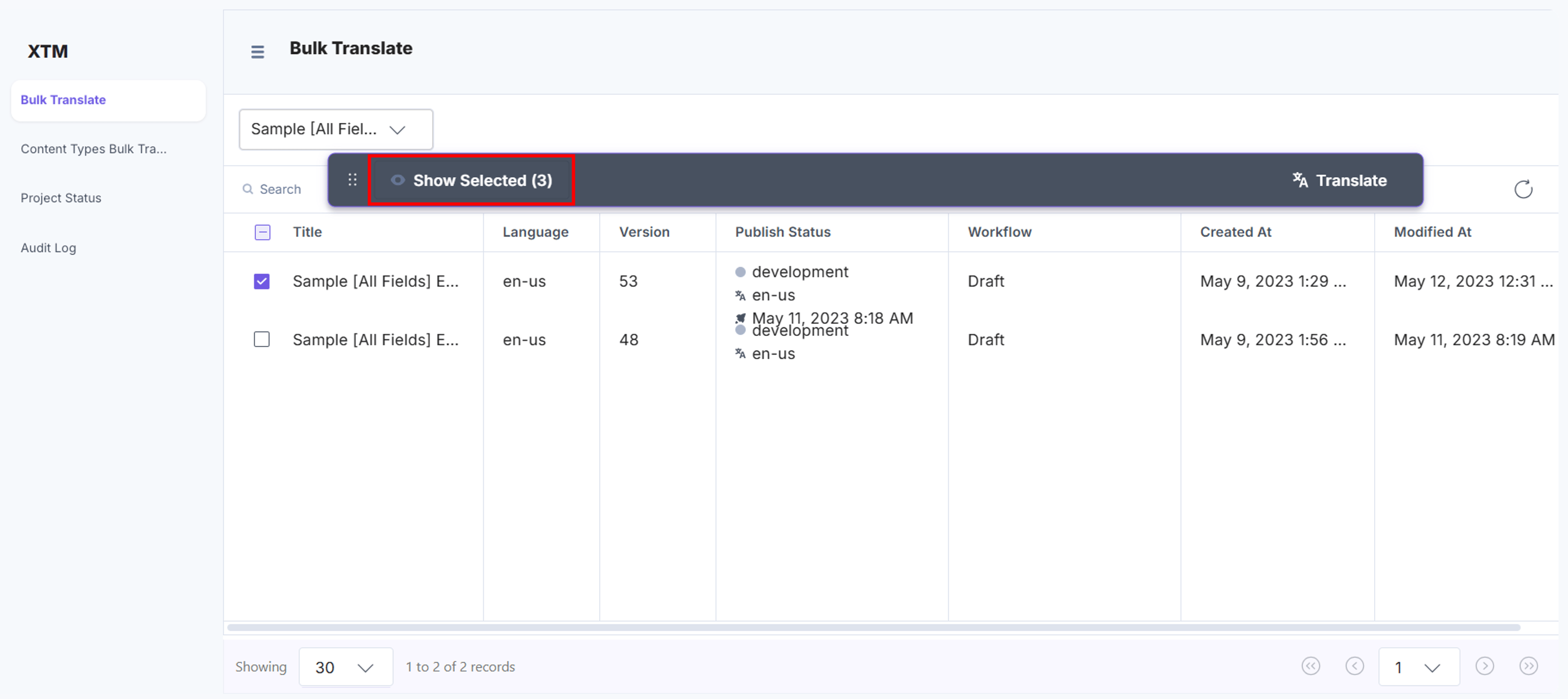The image size is (1568, 699).
Task: Click the drag handle on the selection bar
Action: (x=352, y=180)
